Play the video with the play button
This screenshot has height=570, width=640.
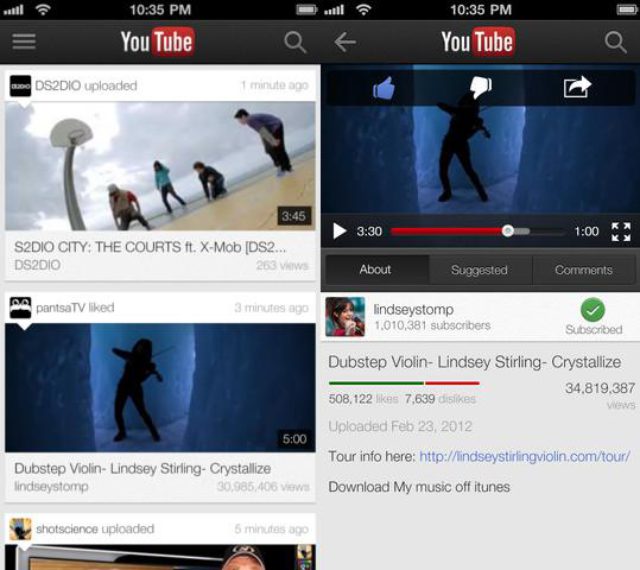tap(339, 231)
